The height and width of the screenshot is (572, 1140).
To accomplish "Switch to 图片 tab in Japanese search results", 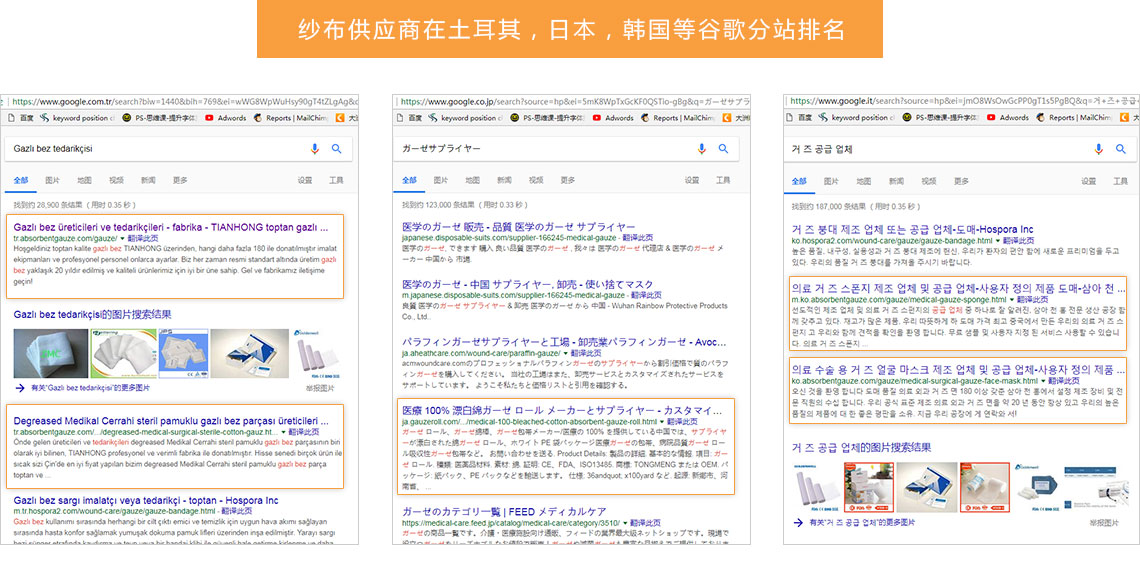I will 441,181.
